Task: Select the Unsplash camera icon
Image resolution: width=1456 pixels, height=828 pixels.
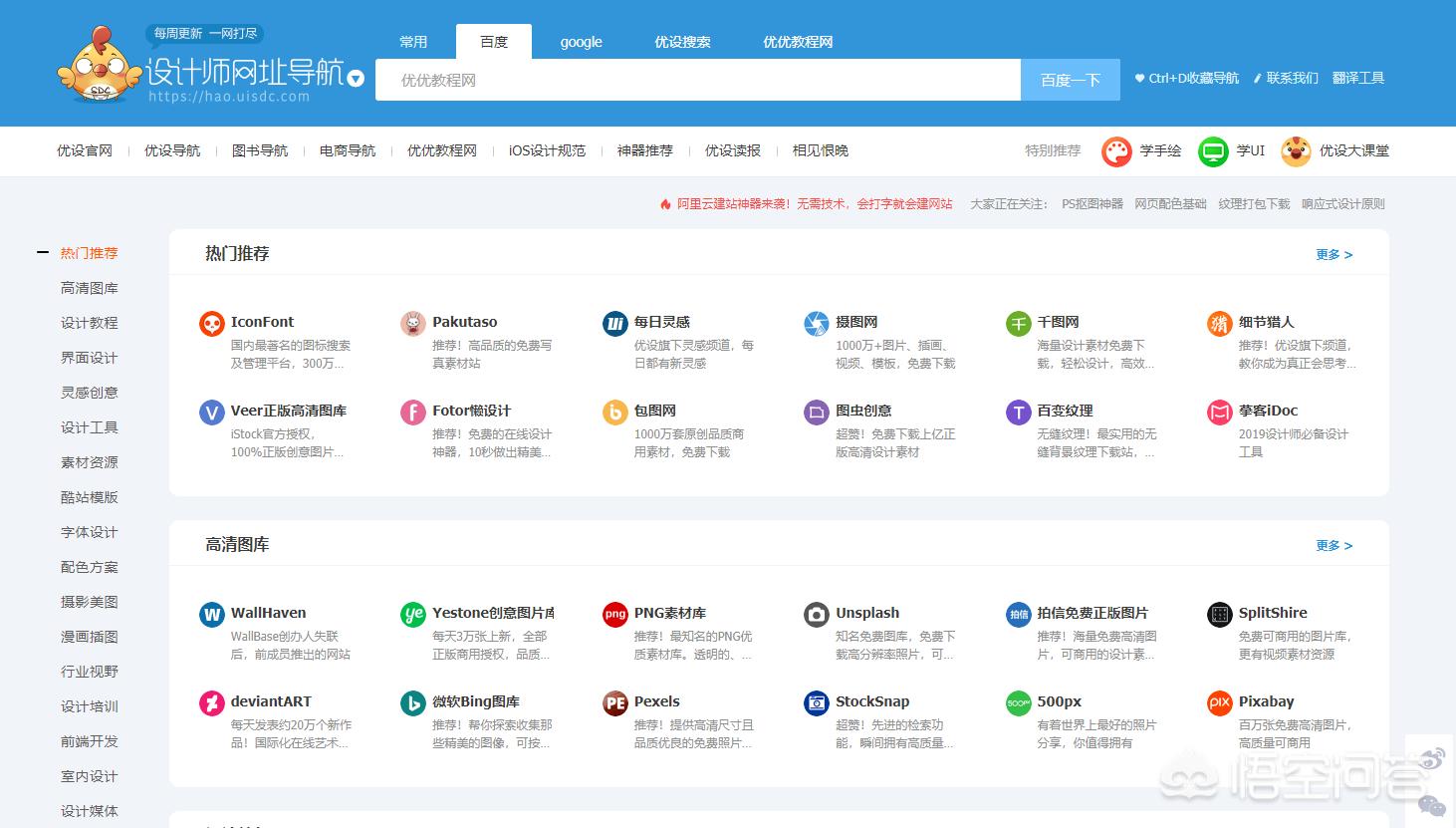Action: [x=816, y=614]
